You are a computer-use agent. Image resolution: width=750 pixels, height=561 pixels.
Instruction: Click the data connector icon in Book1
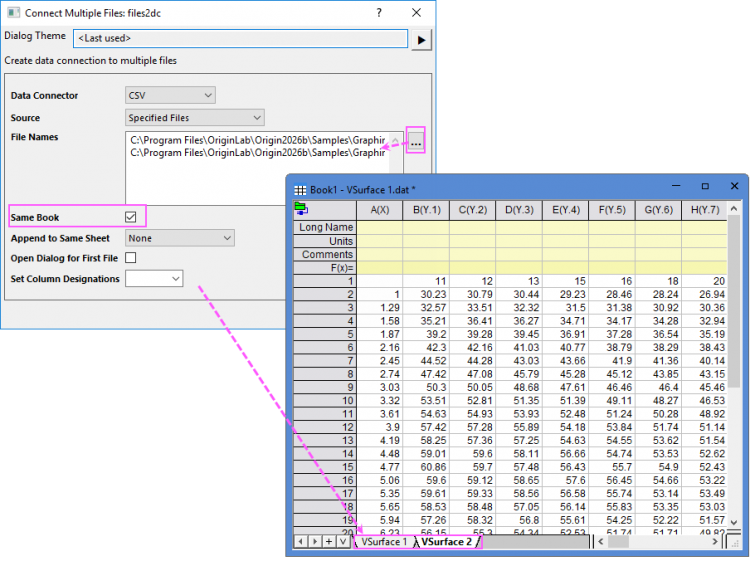pyautogui.click(x=301, y=209)
